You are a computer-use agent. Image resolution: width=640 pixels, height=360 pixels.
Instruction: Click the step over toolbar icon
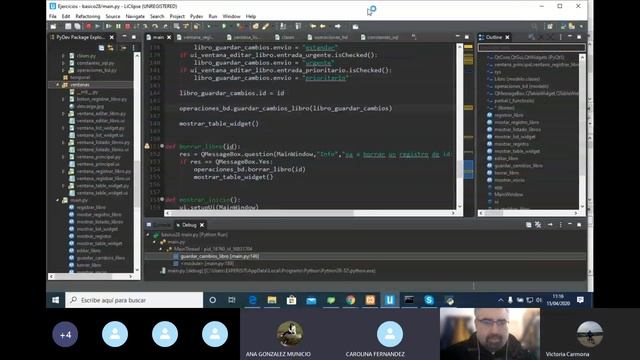155,27
